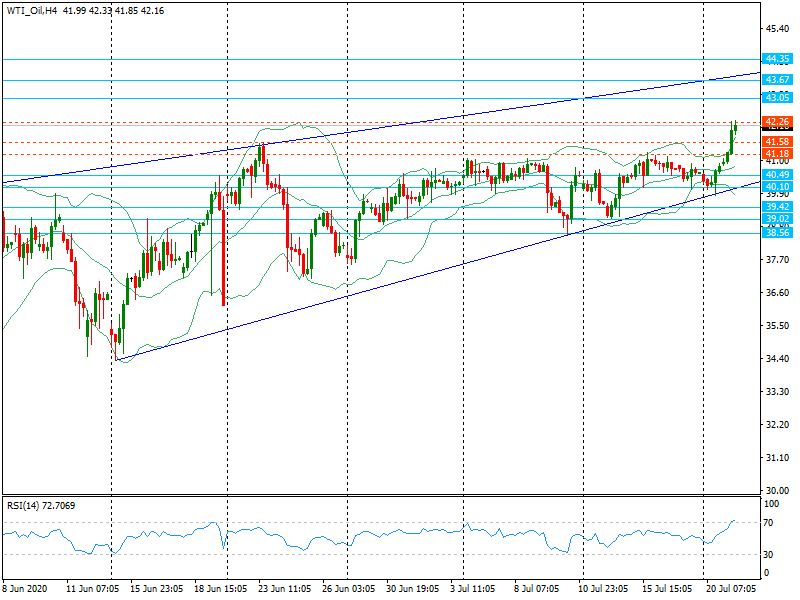The image size is (800, 600).
Task: Click the WTI_Oil,H4 chart title
Action: pos(28,10)
